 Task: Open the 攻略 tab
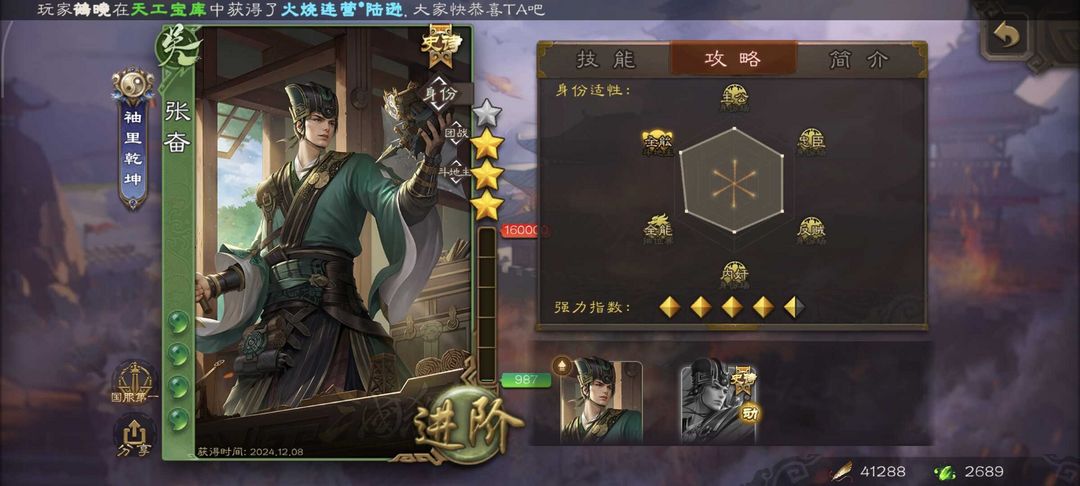pos(733,59)
